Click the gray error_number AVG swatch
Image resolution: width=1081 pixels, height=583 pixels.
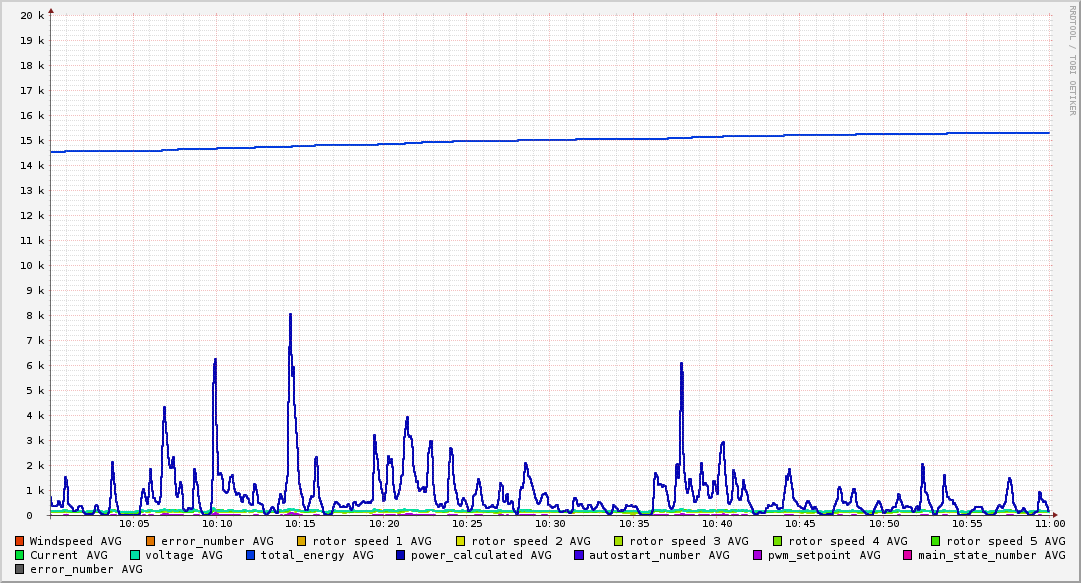tap(19, 569)
